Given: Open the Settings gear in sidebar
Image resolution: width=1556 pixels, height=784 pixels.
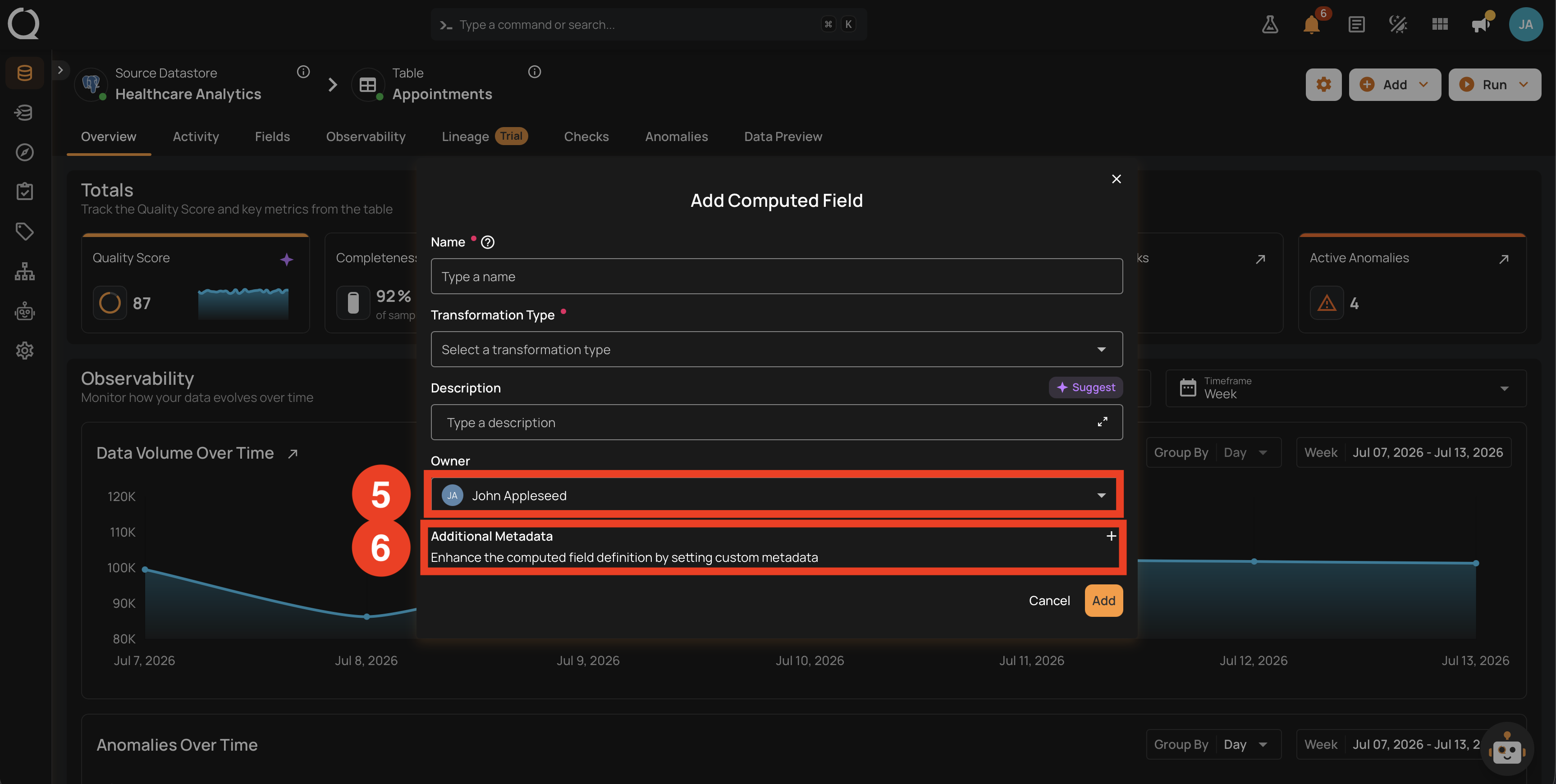Looking at the screenshot, I should [x=25, y=351].
